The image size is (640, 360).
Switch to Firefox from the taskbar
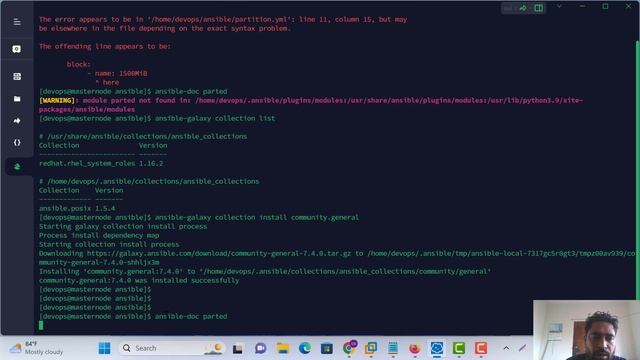coord(415,348)
